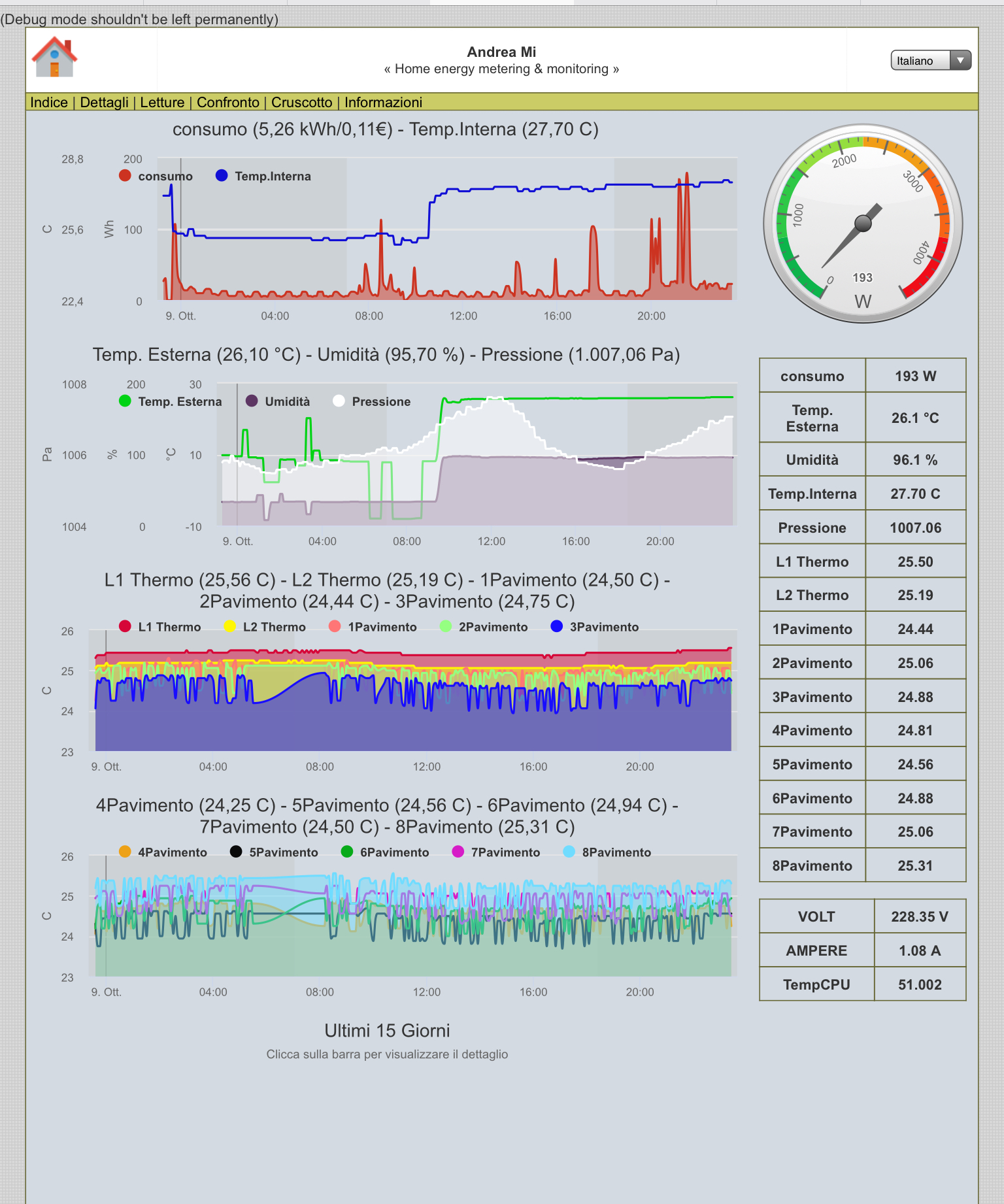Viewport: 1004px width, 1204px height.
Task: Toggle the consumo series legend
Action: click(156, 176)
